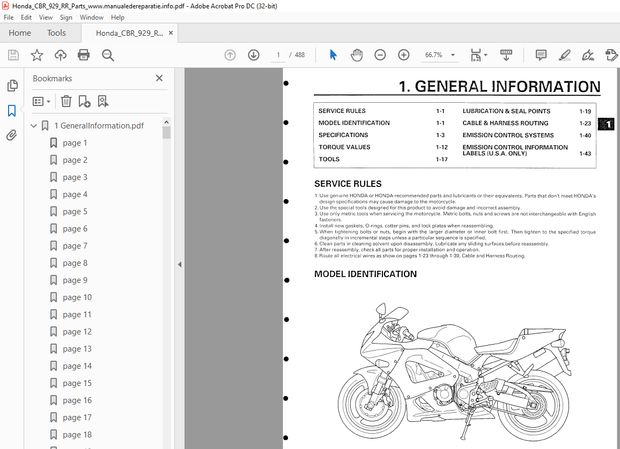Close the Bookmarks panel
Viewport: 620px width, 449px height.
tap(159, 78)
